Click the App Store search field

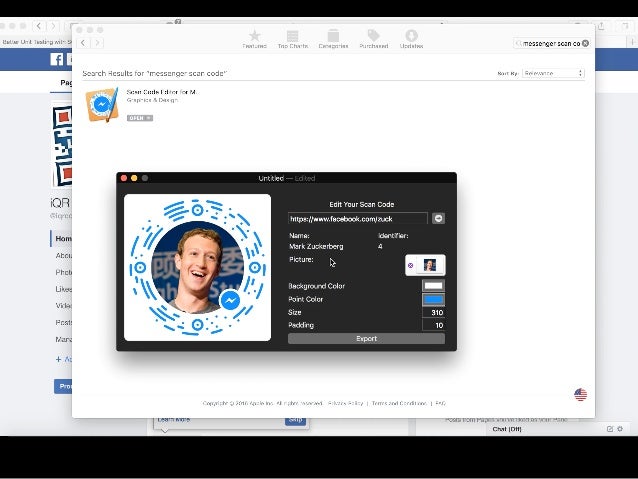(x=549, y=43)
